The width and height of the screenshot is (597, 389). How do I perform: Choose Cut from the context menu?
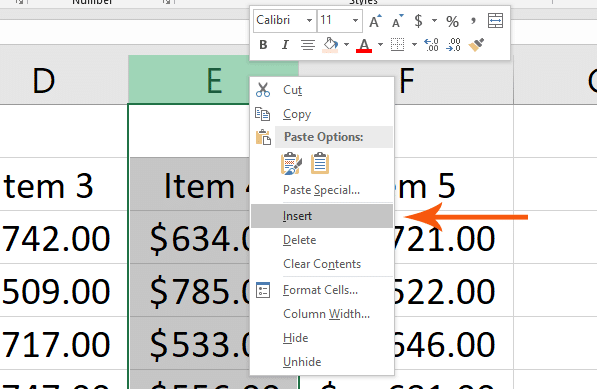pyautogui.click(x=322, y=90)
